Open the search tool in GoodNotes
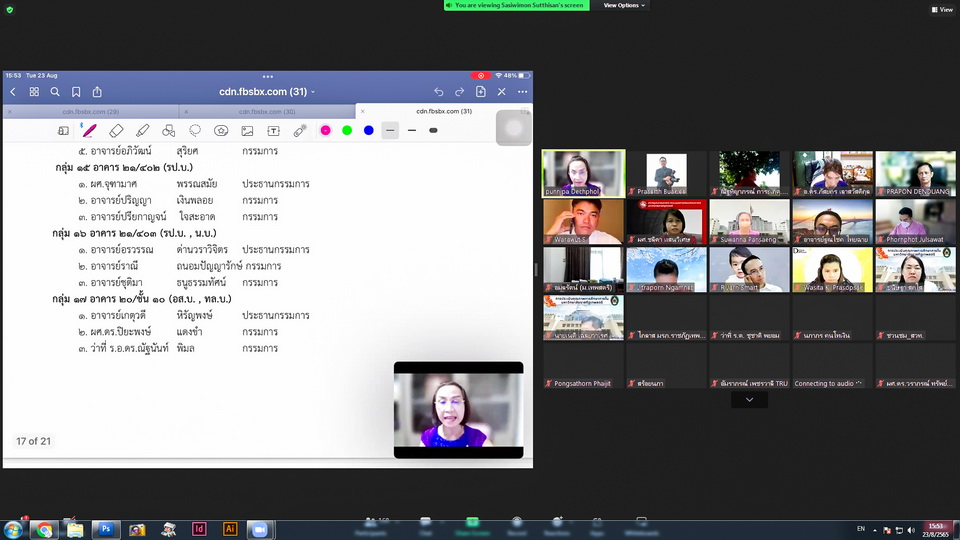 tap(55, 92)
